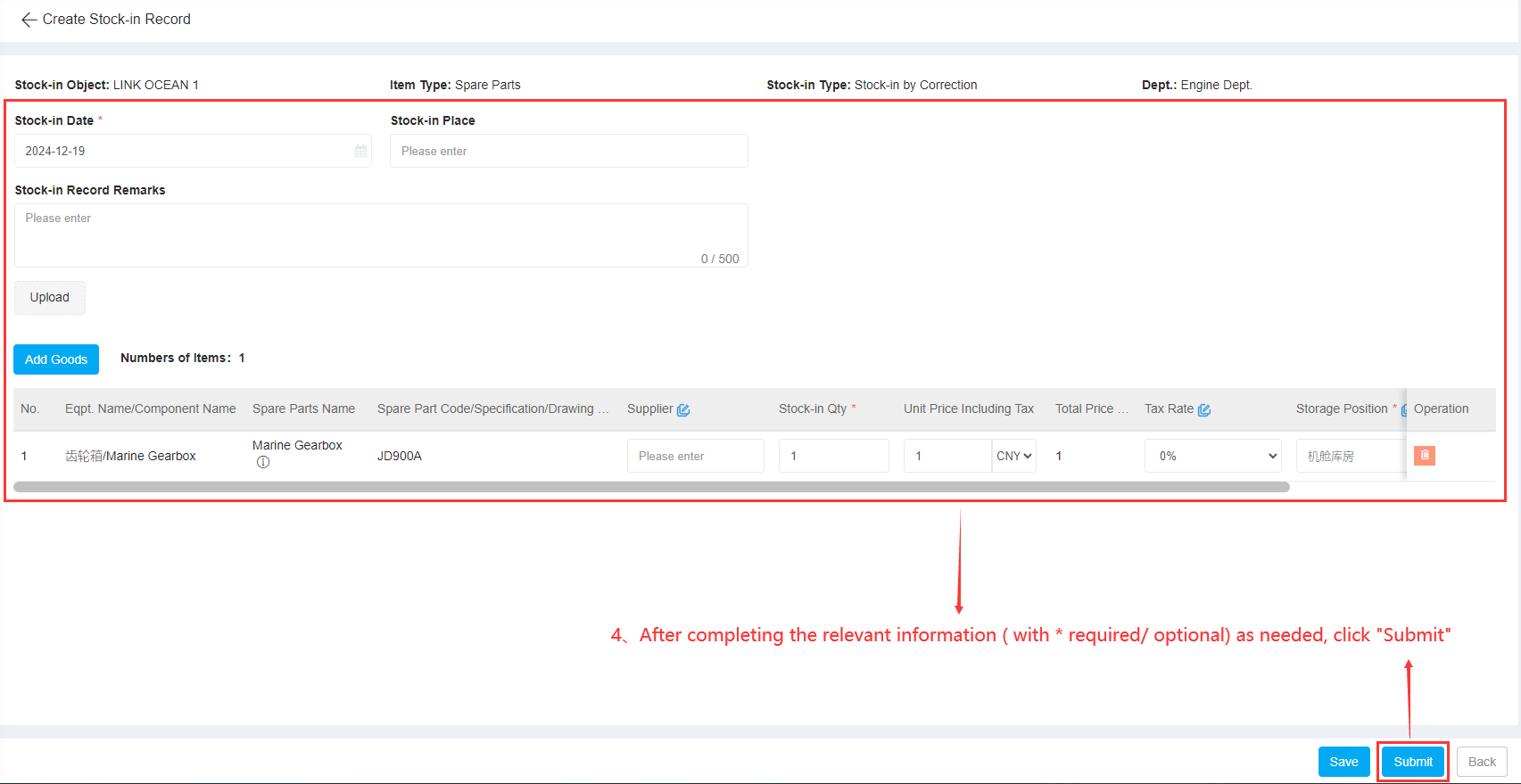Delete the Marine Gearbox row with trash icon
The image size is (1521, 784).
[1425, 455]
